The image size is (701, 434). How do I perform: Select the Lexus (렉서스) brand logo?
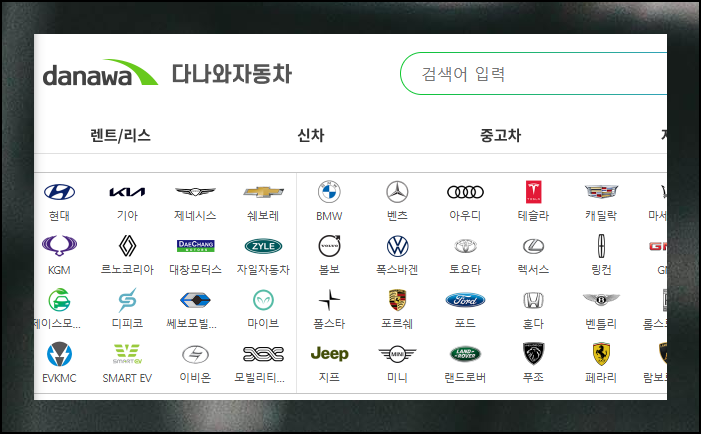(533, 246)
